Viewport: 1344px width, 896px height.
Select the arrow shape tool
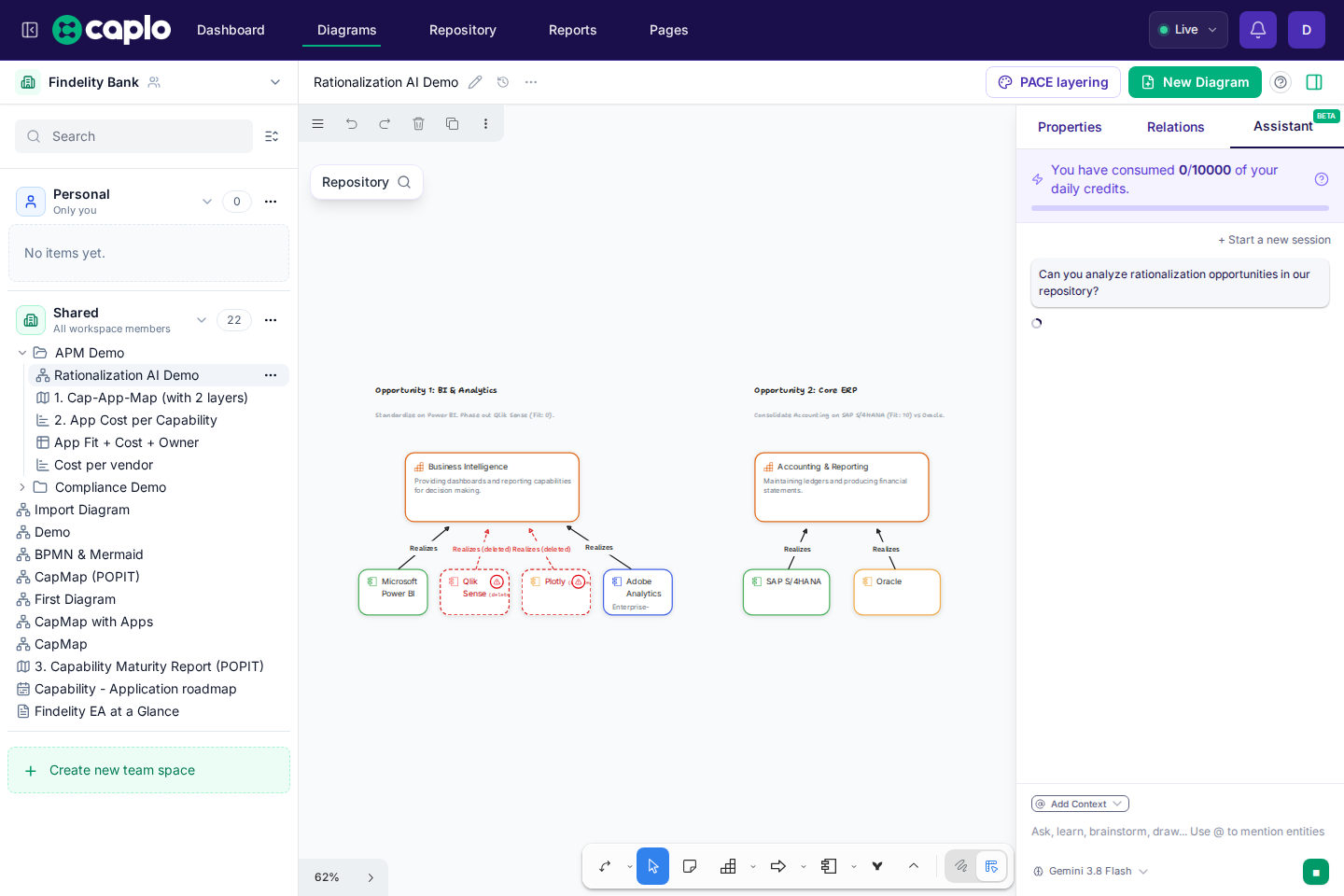(778, 866)
